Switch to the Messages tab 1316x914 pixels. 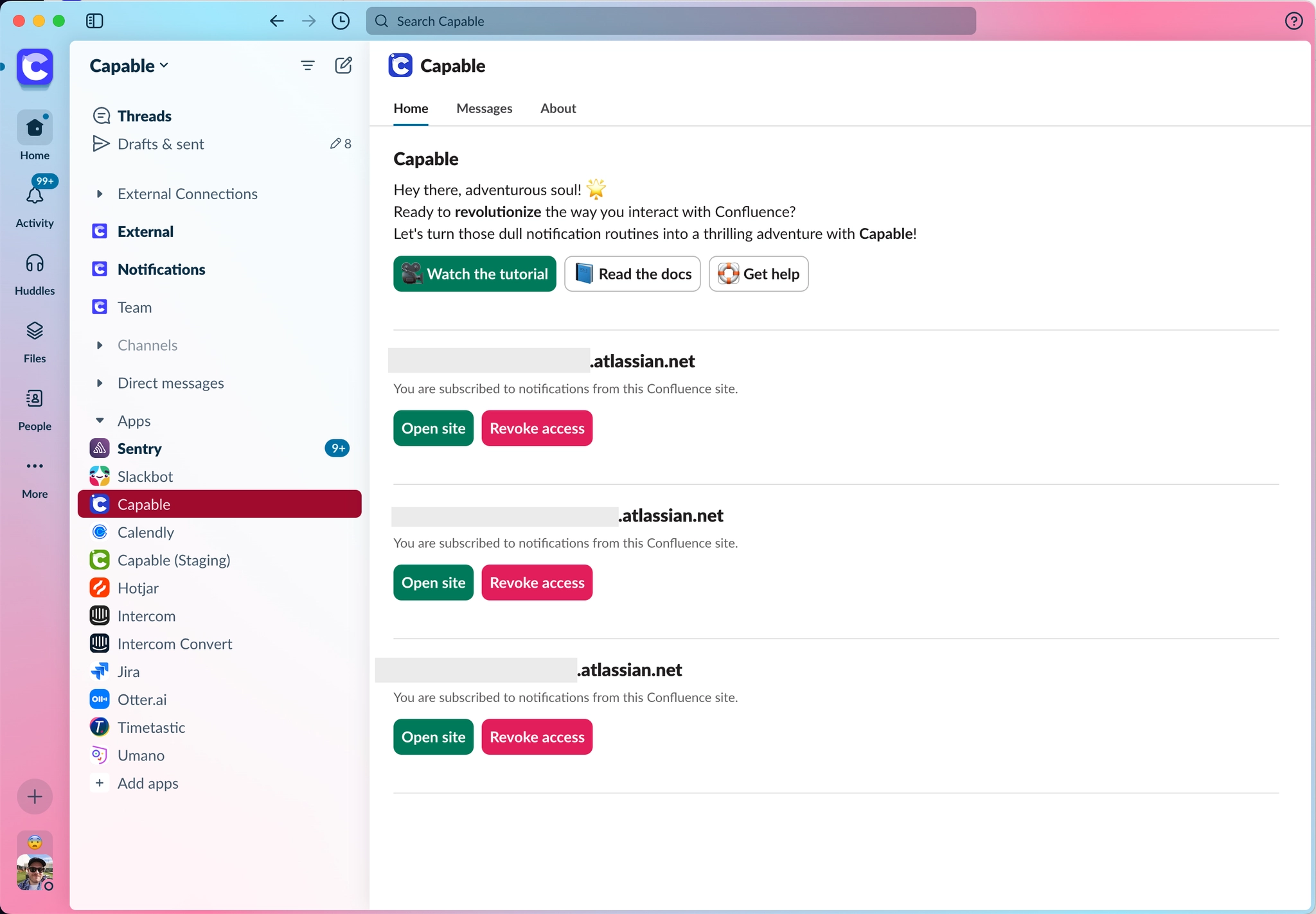485,109
